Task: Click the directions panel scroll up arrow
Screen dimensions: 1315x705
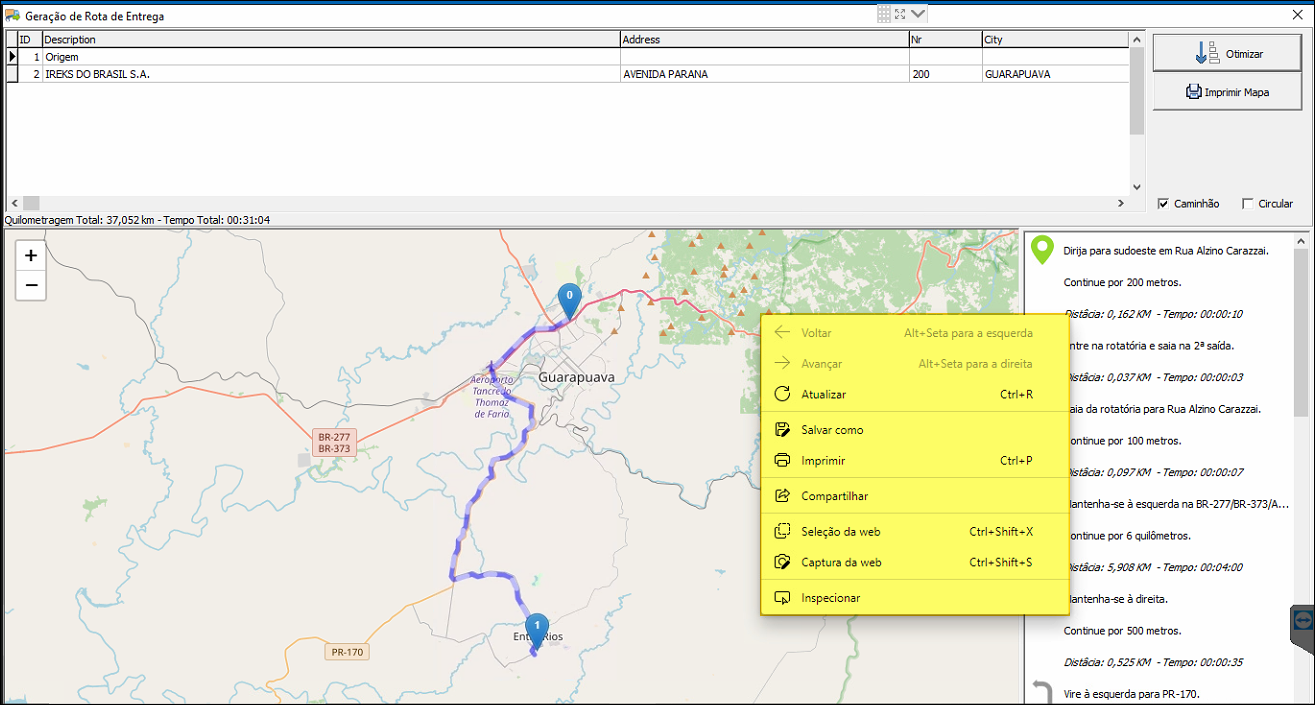Action: 1300,241
